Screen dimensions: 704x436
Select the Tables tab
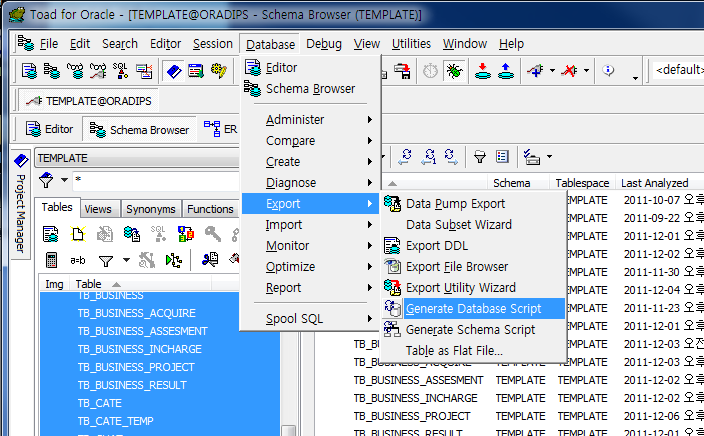coord(57,207)
